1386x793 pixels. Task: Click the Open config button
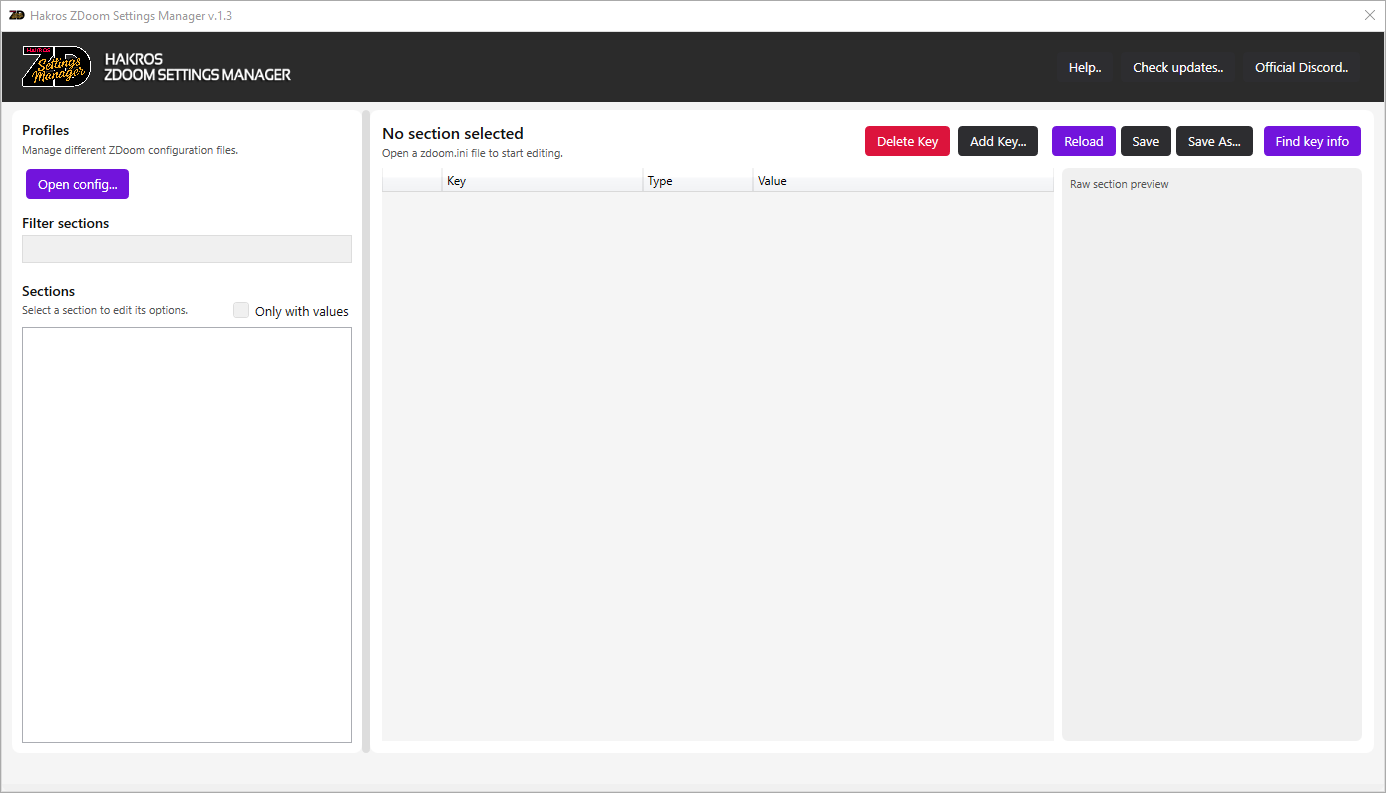click(77, 184)
